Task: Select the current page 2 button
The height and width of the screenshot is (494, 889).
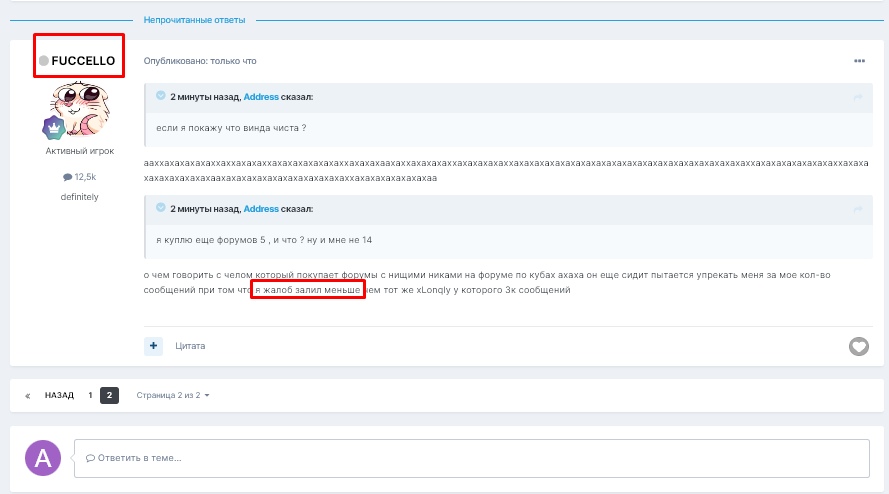Action: click(110, 395)
